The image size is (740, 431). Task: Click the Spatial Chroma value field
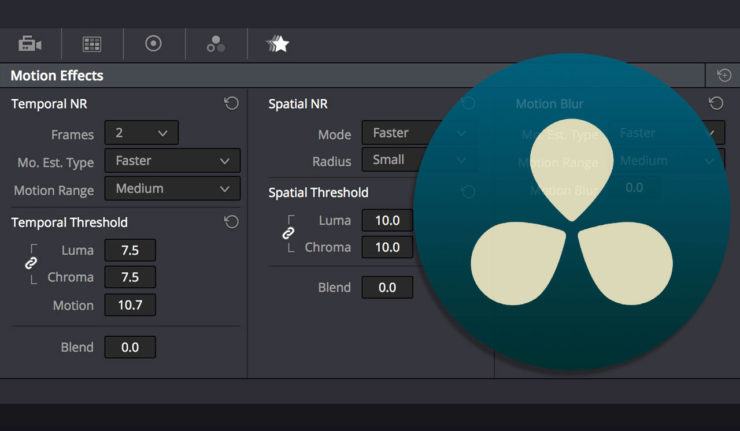pyautogui.click(x=387, y=247)
